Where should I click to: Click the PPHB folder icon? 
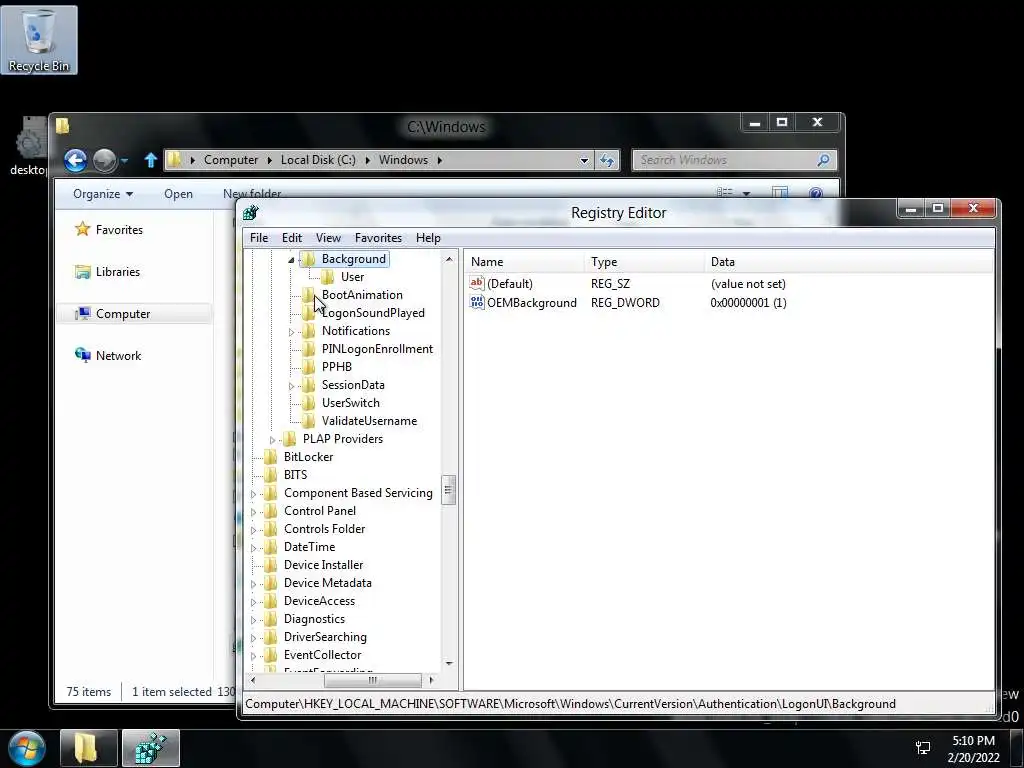308,367
